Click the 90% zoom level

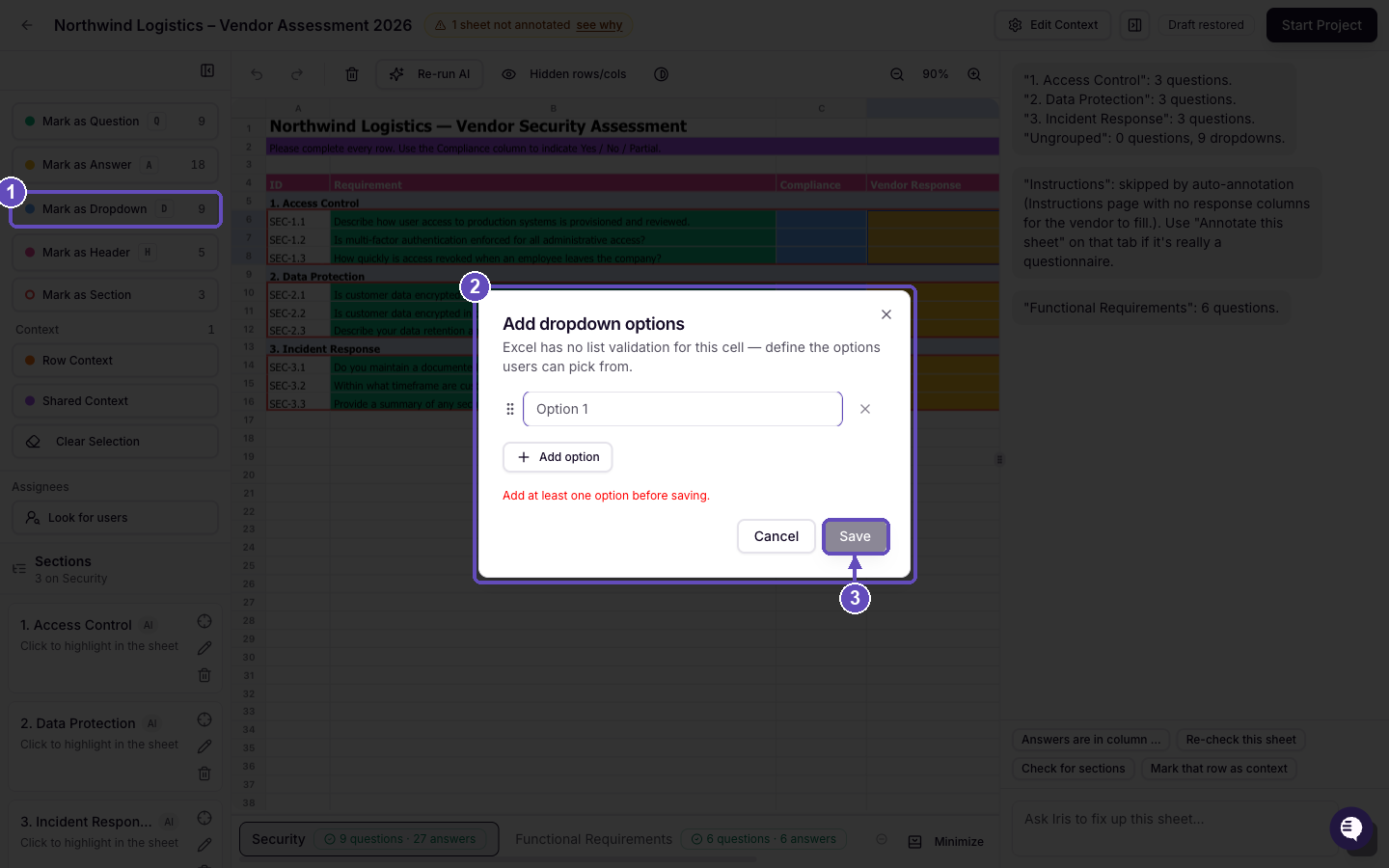(936, 74)
